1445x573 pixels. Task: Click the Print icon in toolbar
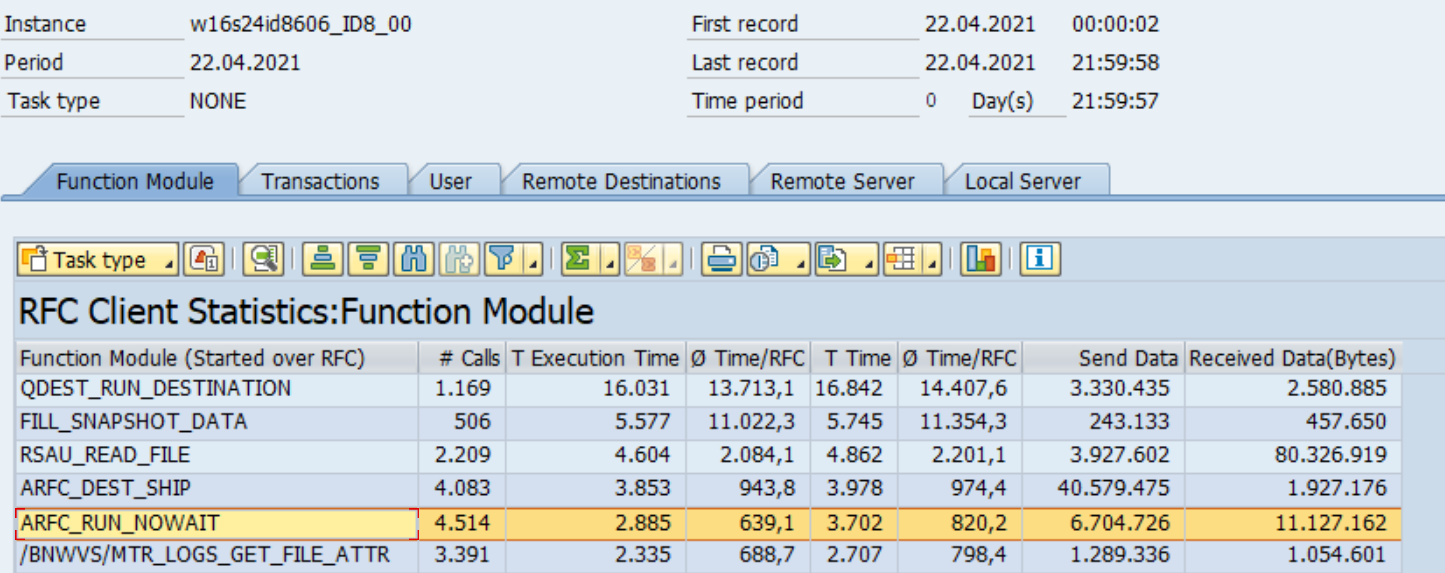pyautogui.click(x=720, y=260)
